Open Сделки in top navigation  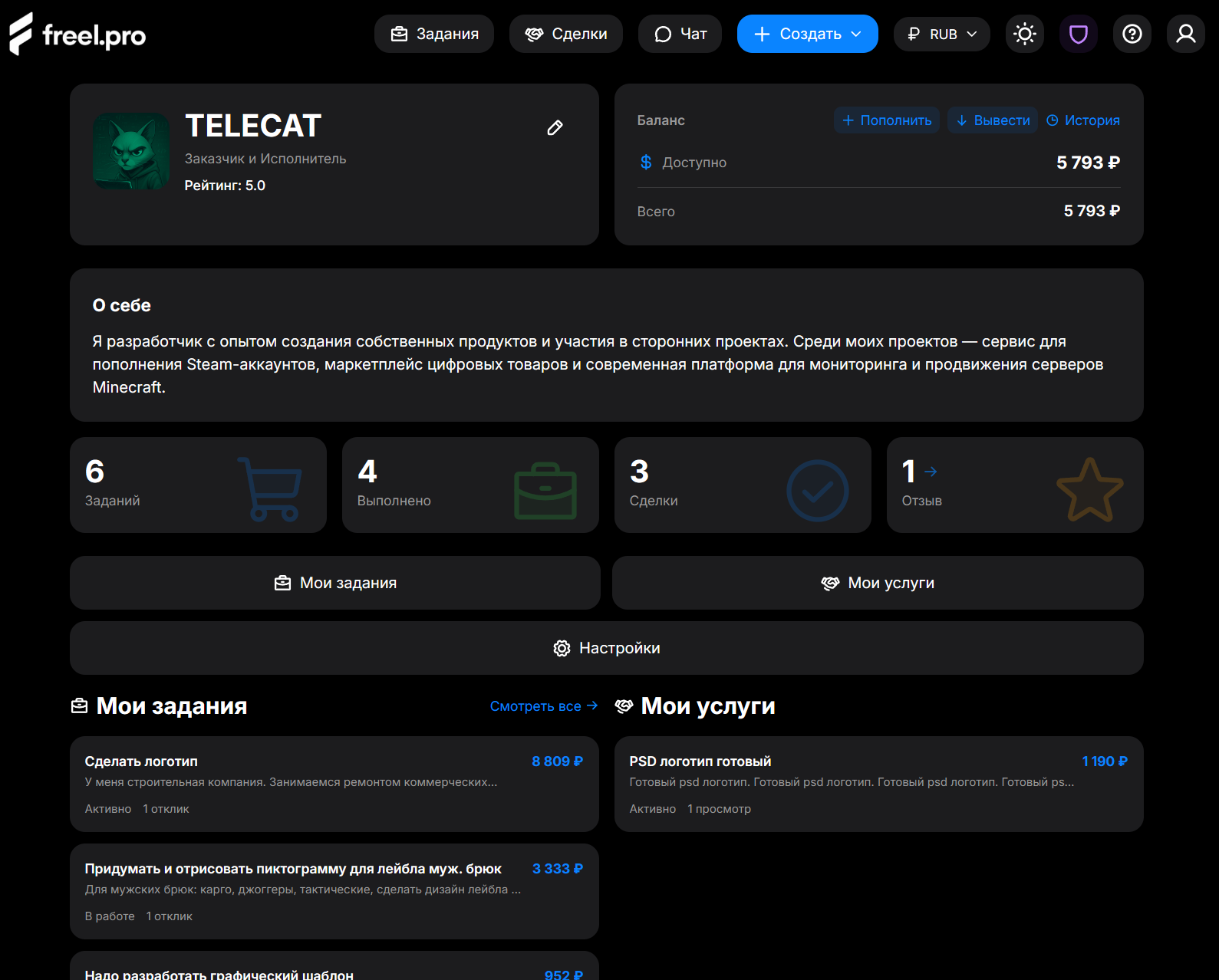tap(565, 35)
